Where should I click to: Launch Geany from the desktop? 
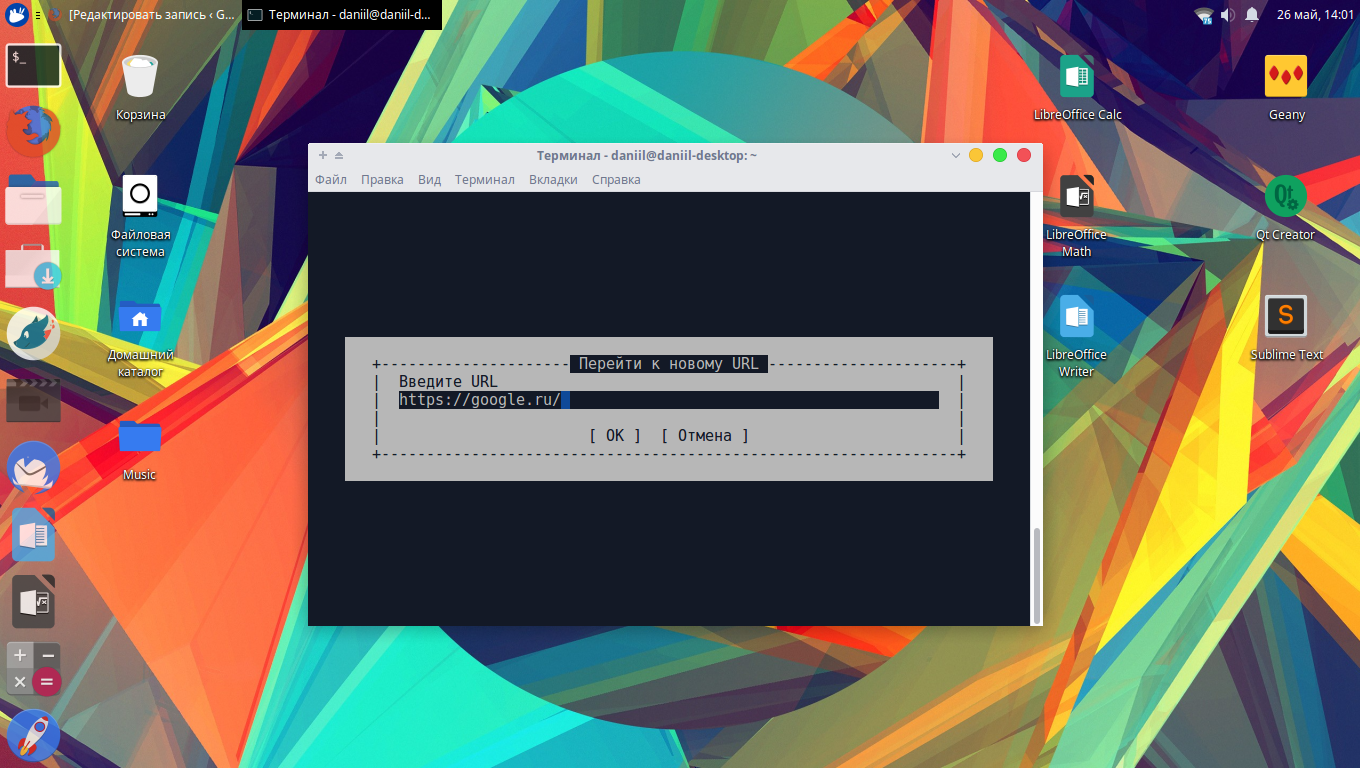pyautogui.click(x=1286, y=87)
